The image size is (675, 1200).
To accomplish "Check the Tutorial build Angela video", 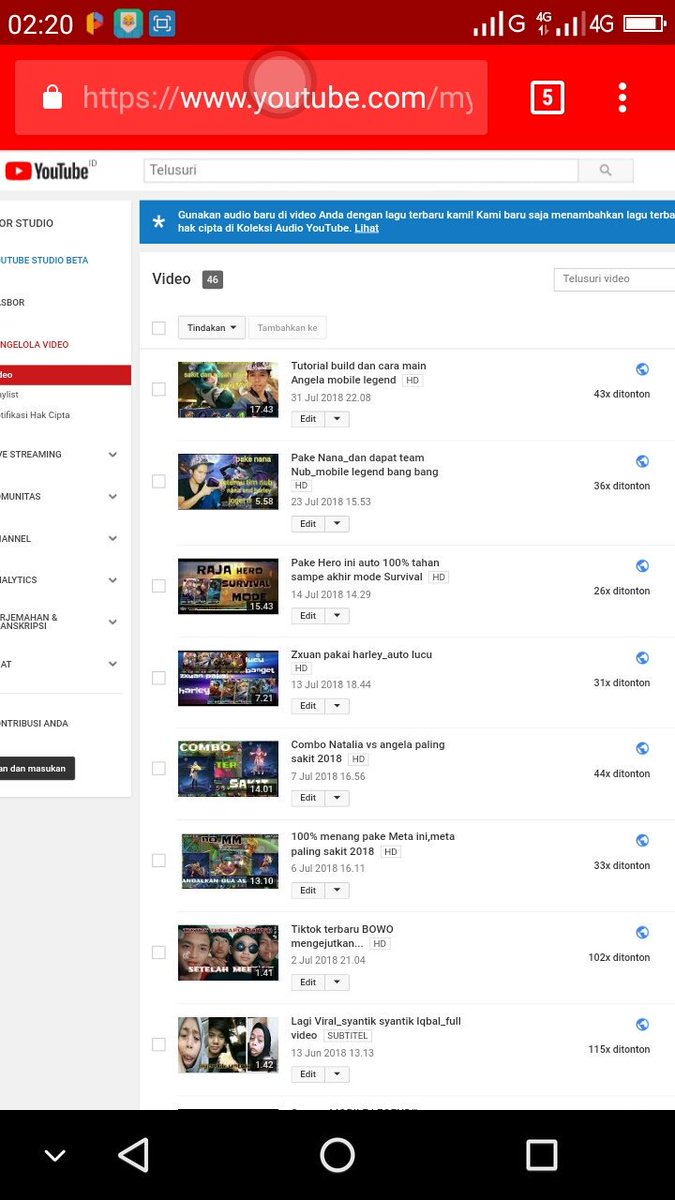I will 158,389.
